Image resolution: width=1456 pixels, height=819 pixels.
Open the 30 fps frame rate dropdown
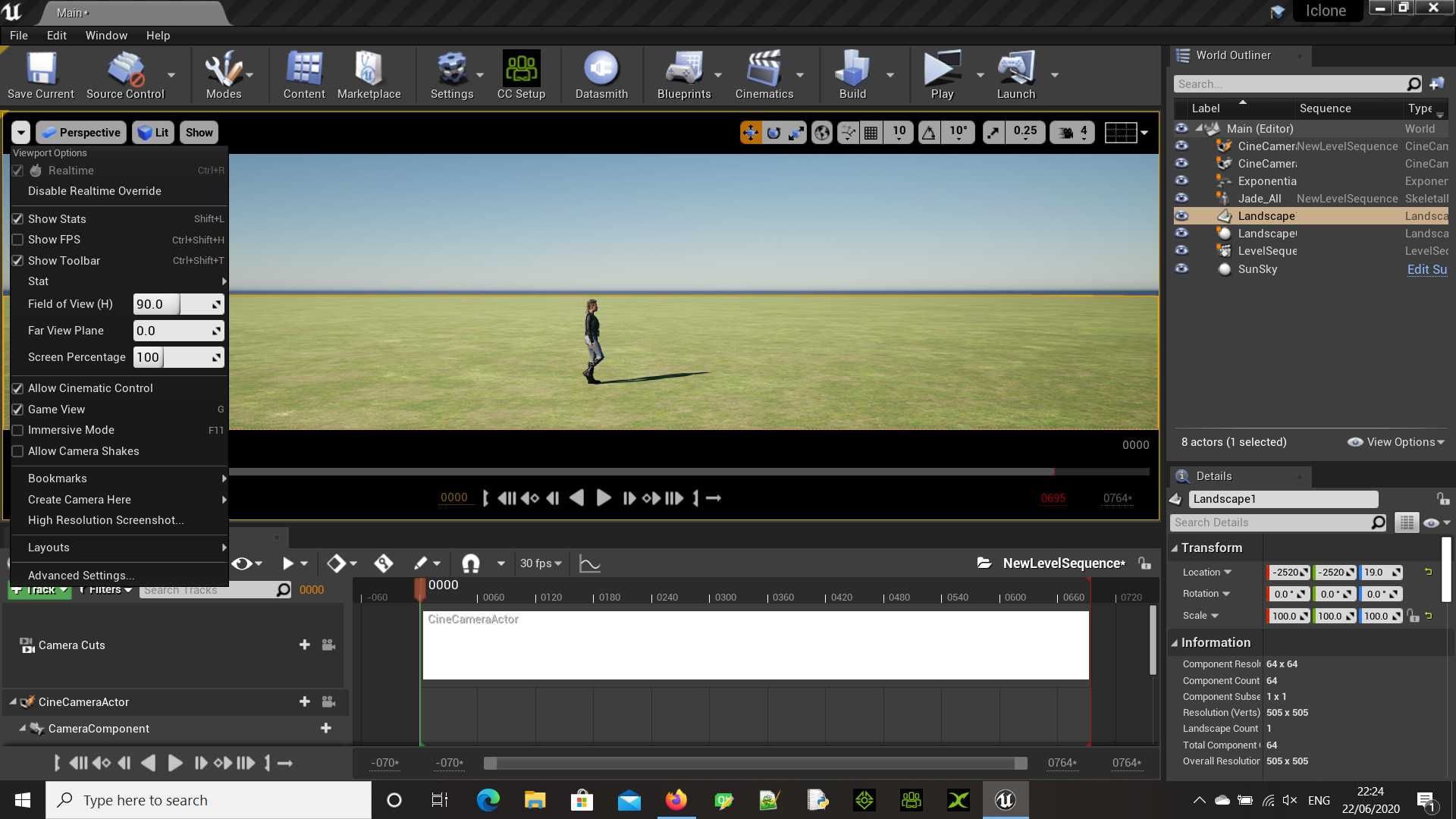click(x=541, y=563)
